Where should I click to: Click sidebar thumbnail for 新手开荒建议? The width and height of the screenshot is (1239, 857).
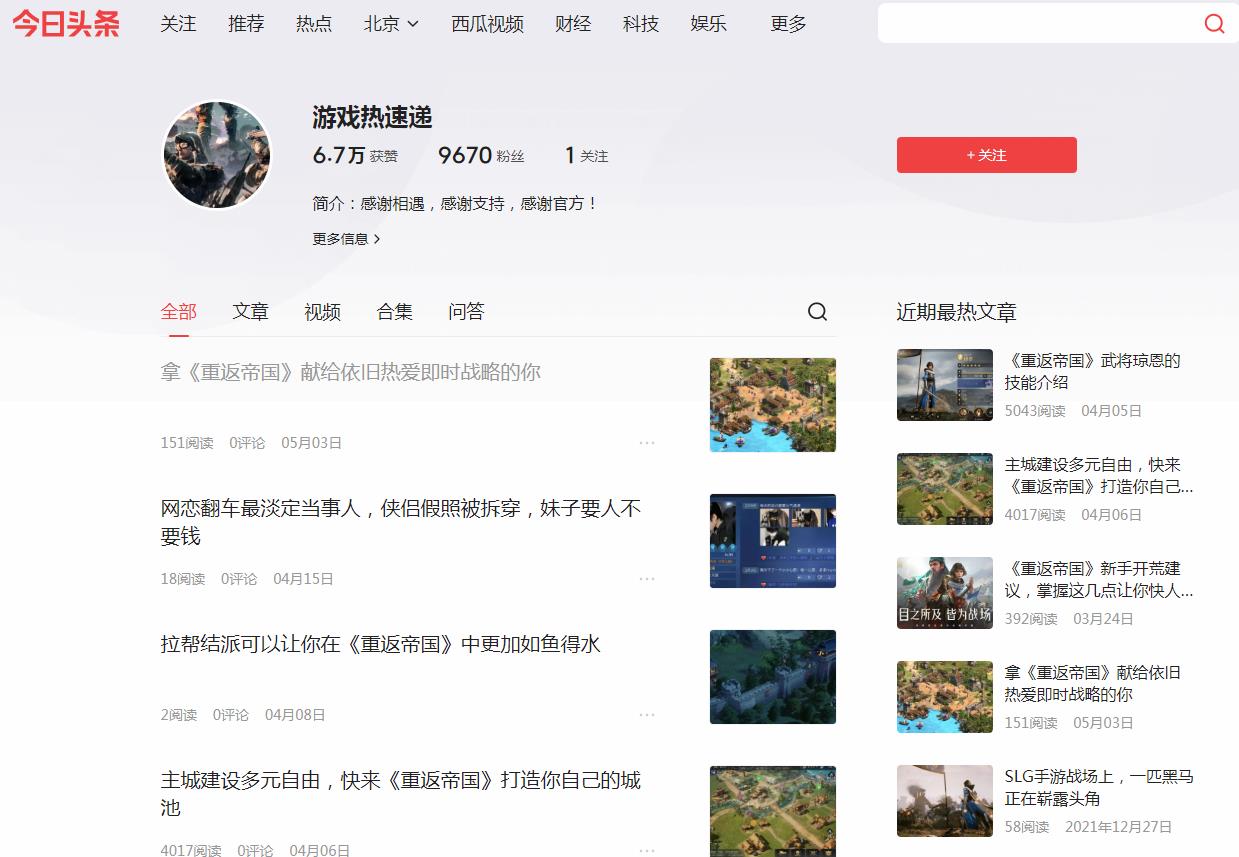tap(945, 593)
